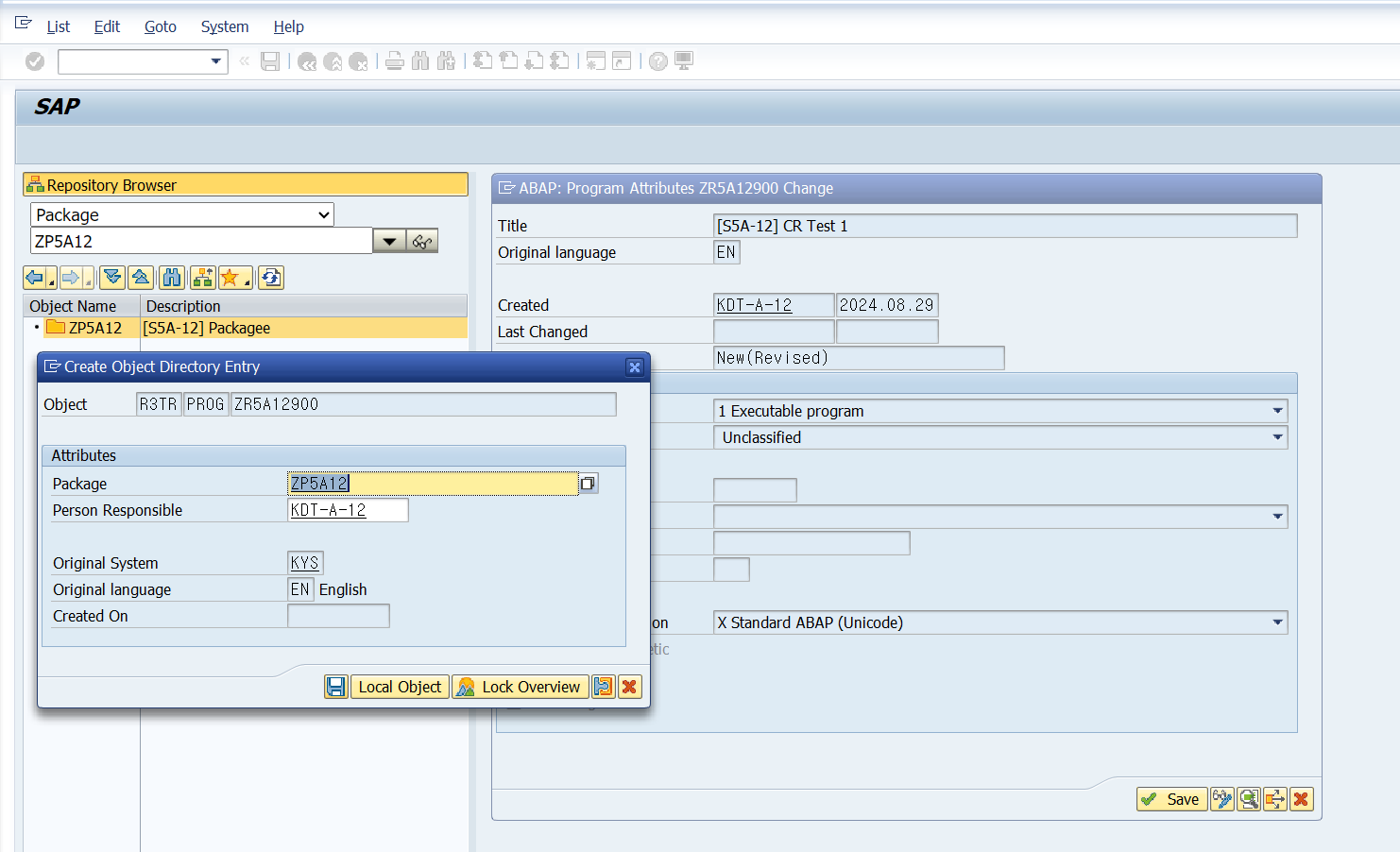Screen dimensions: 1400x852
Task: Click the red X Cancel icon in the dialog
Action: click(x=630, y=687)
